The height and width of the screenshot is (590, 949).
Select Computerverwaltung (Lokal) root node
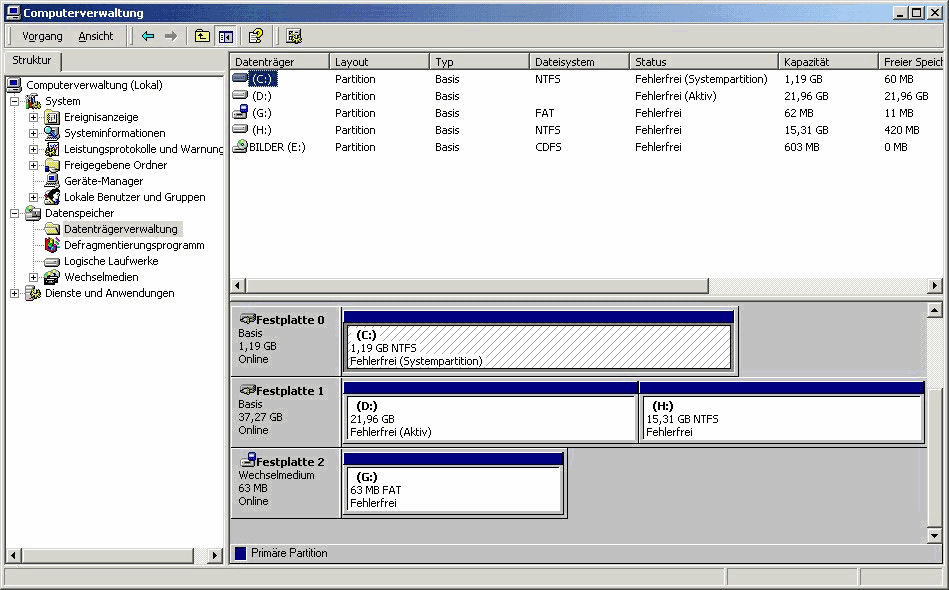coord(94,85)
